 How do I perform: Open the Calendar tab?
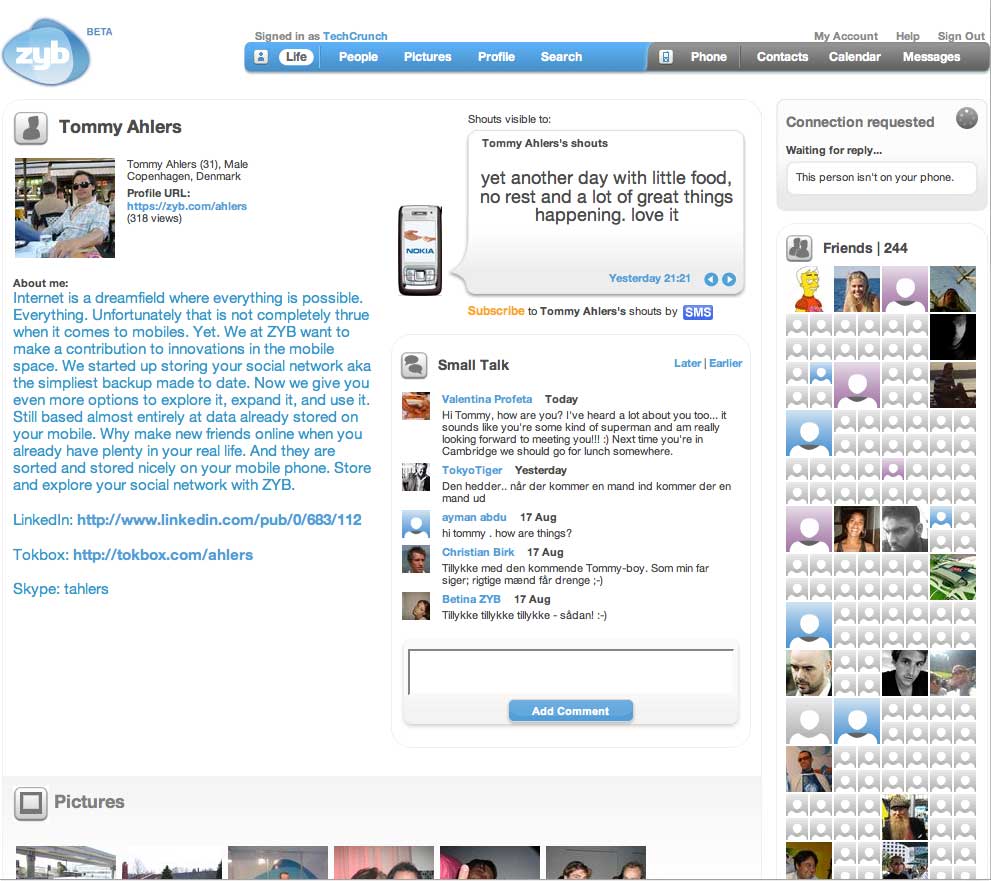854,57
